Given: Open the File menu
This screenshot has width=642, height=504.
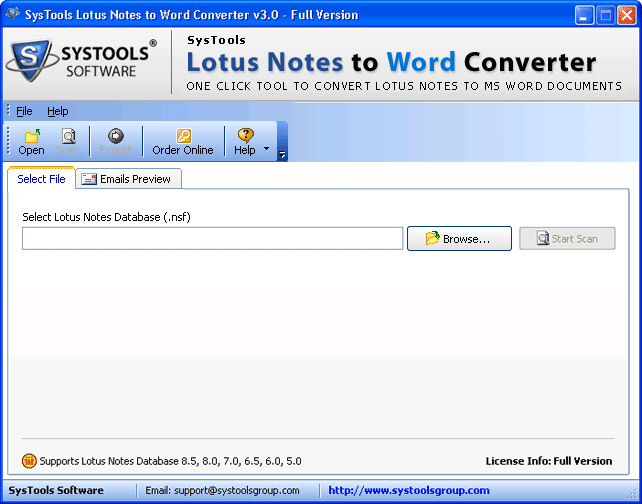Looking at the screenshot, I should tap(24, 111).
